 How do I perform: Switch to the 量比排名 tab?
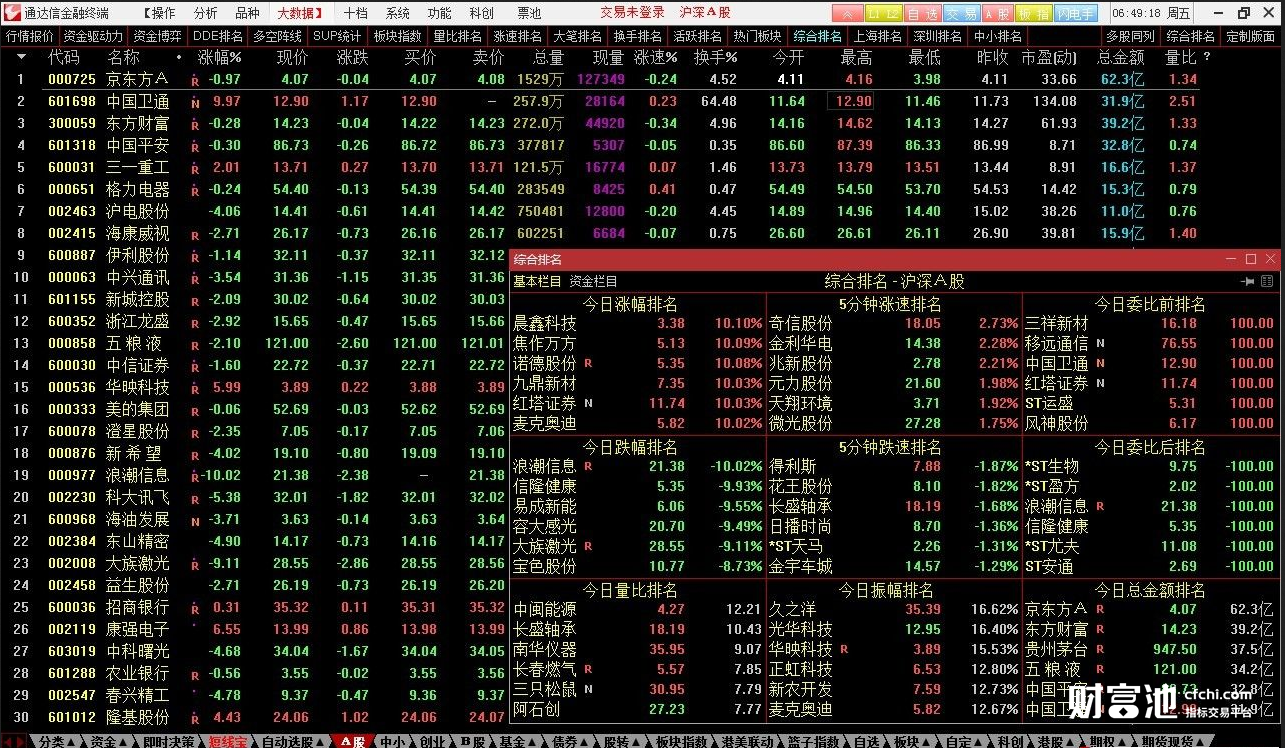458,36
